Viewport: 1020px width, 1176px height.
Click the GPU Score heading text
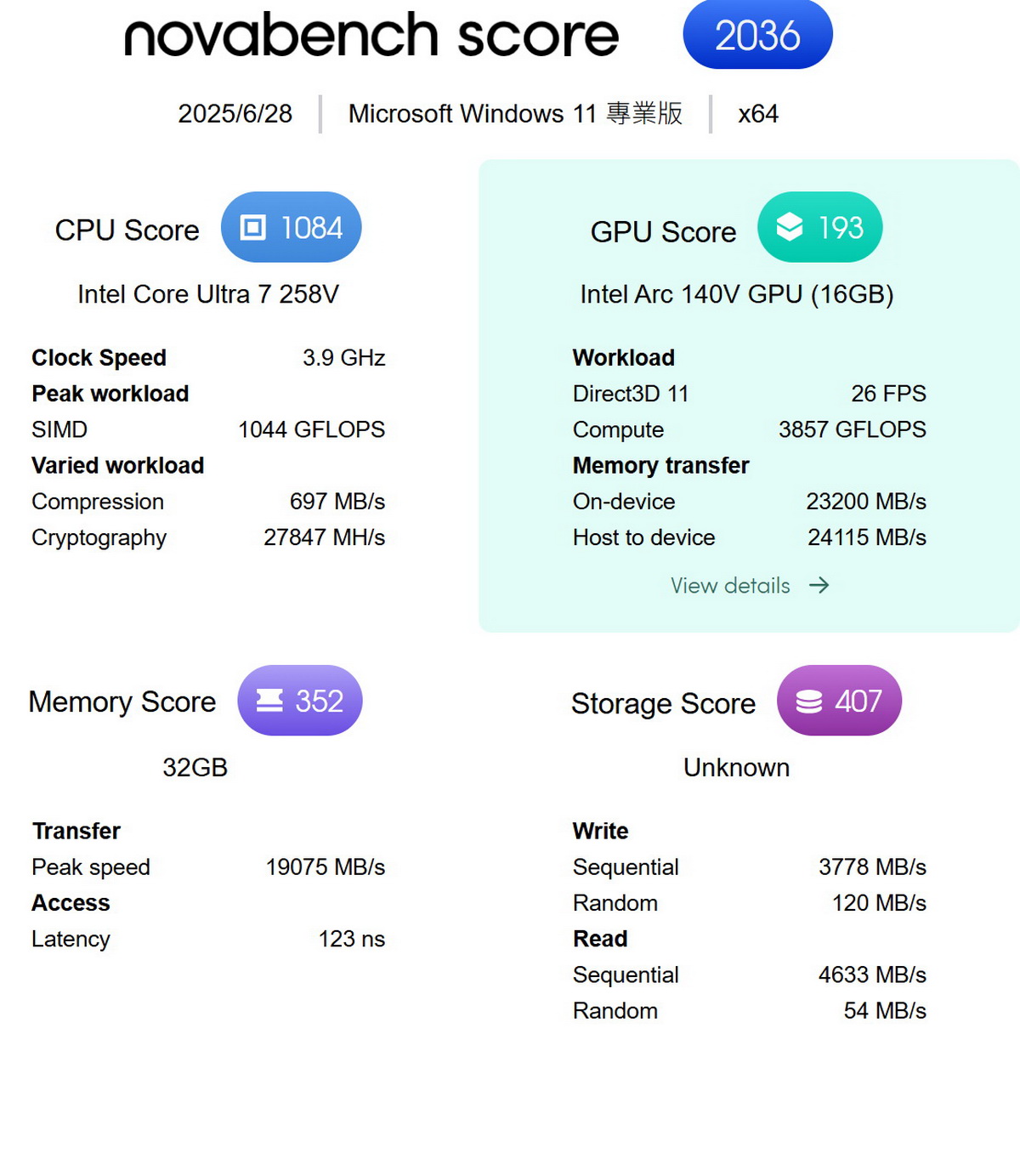[663, 232]
